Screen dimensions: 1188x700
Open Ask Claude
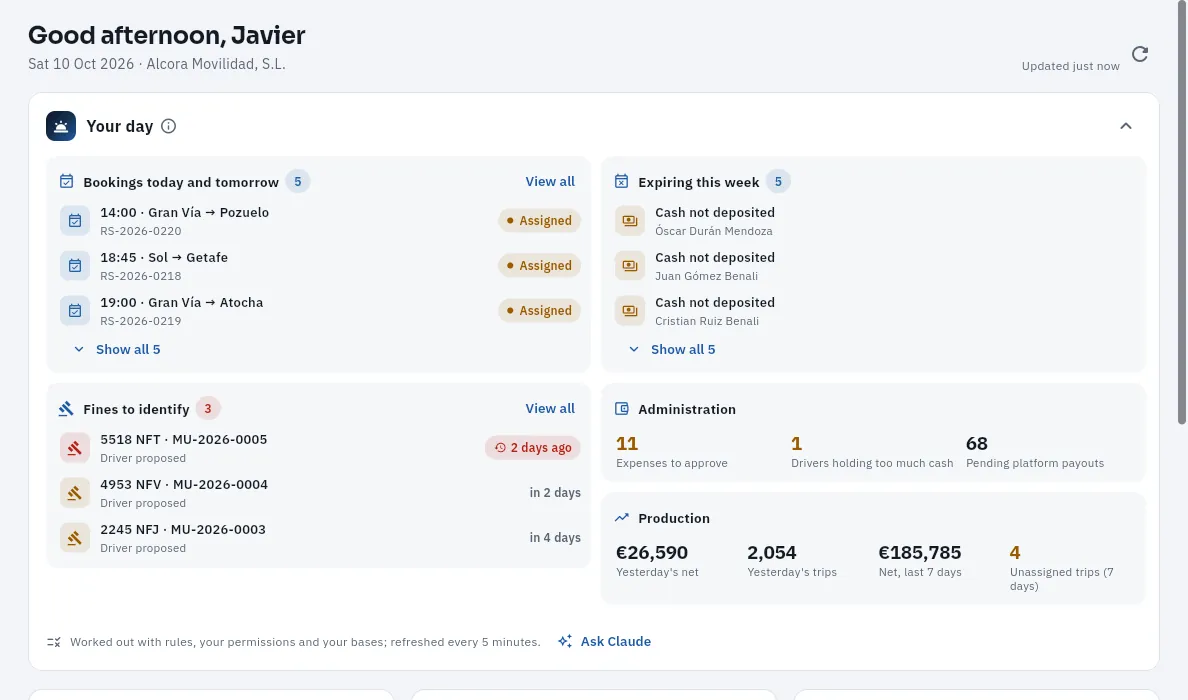605,642
